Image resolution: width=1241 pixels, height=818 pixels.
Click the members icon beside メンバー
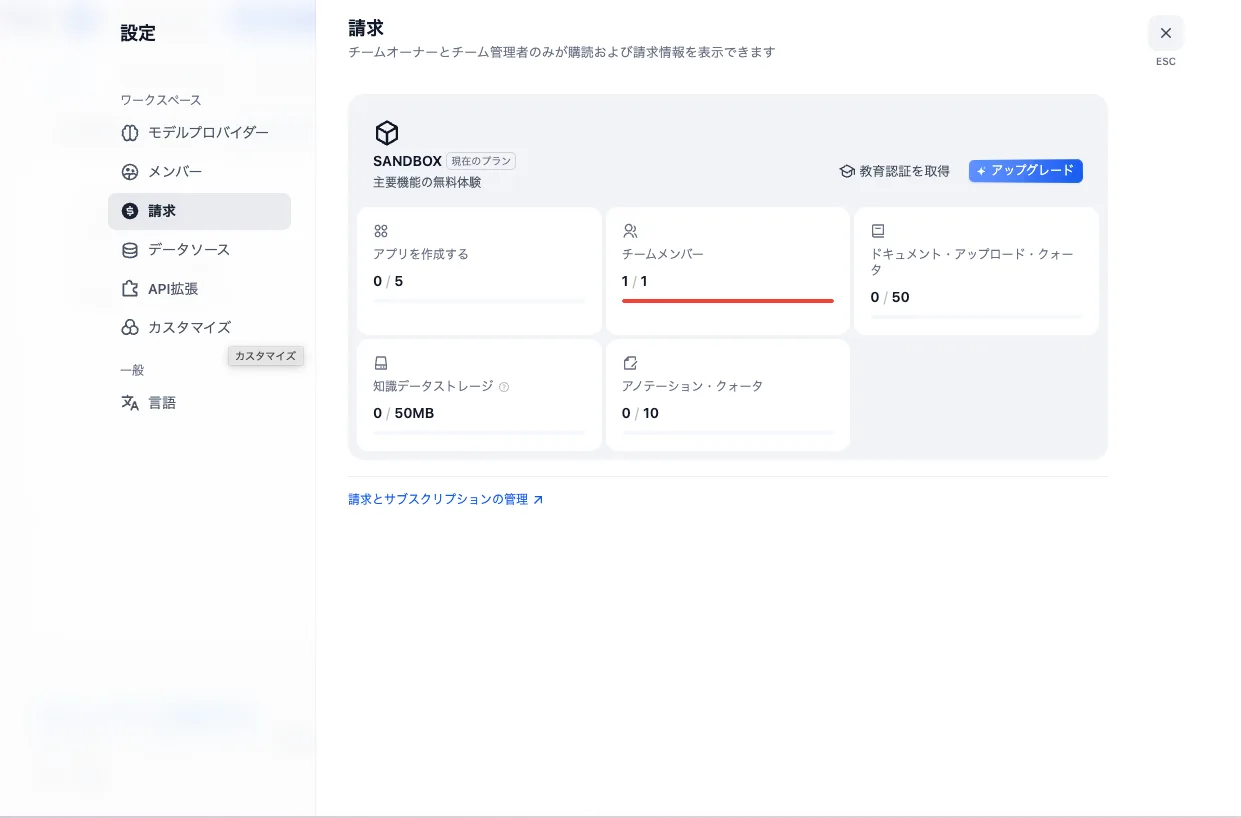[130, 172]
